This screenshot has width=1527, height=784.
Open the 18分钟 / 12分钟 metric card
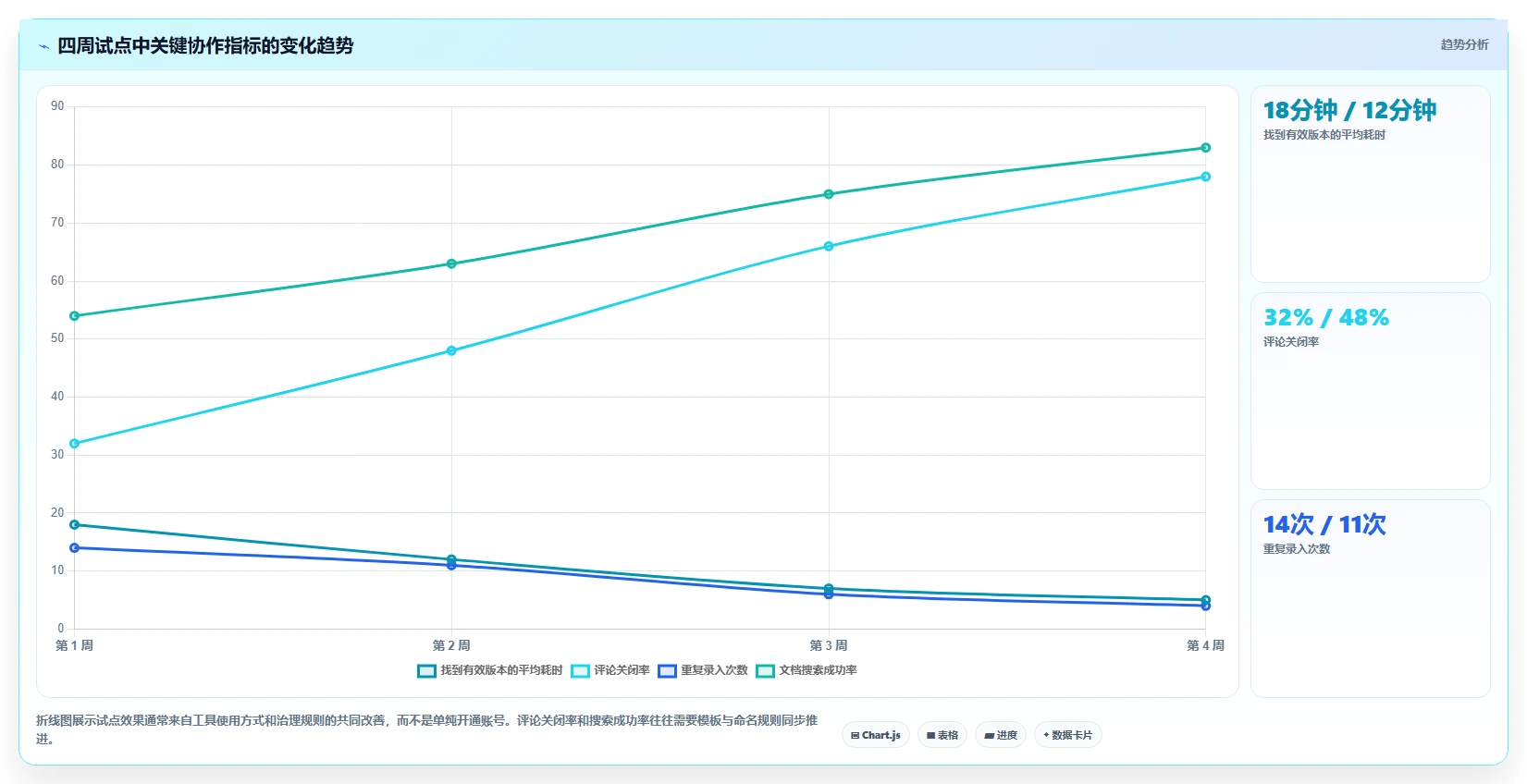pos(1370,184)
